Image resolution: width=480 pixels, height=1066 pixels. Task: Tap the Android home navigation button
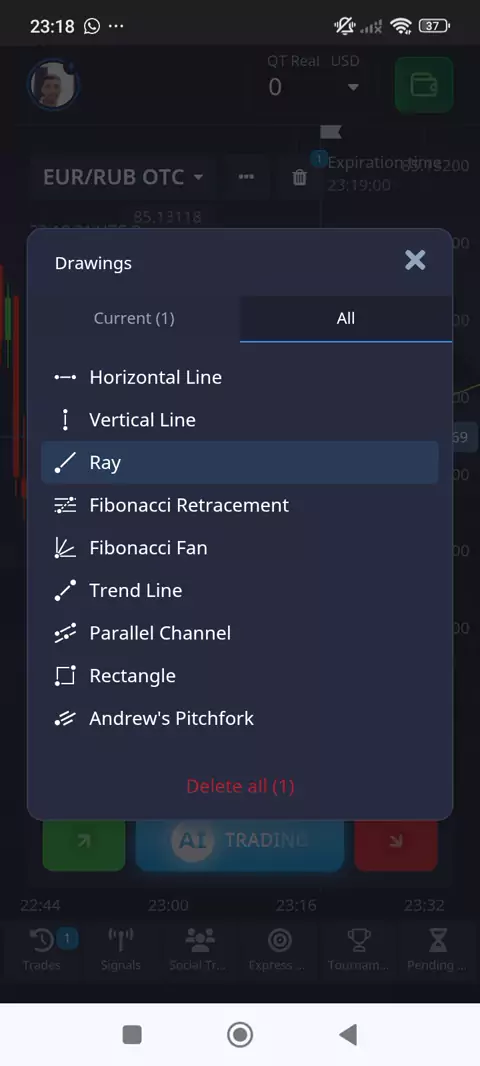[x=240, y=1035]
